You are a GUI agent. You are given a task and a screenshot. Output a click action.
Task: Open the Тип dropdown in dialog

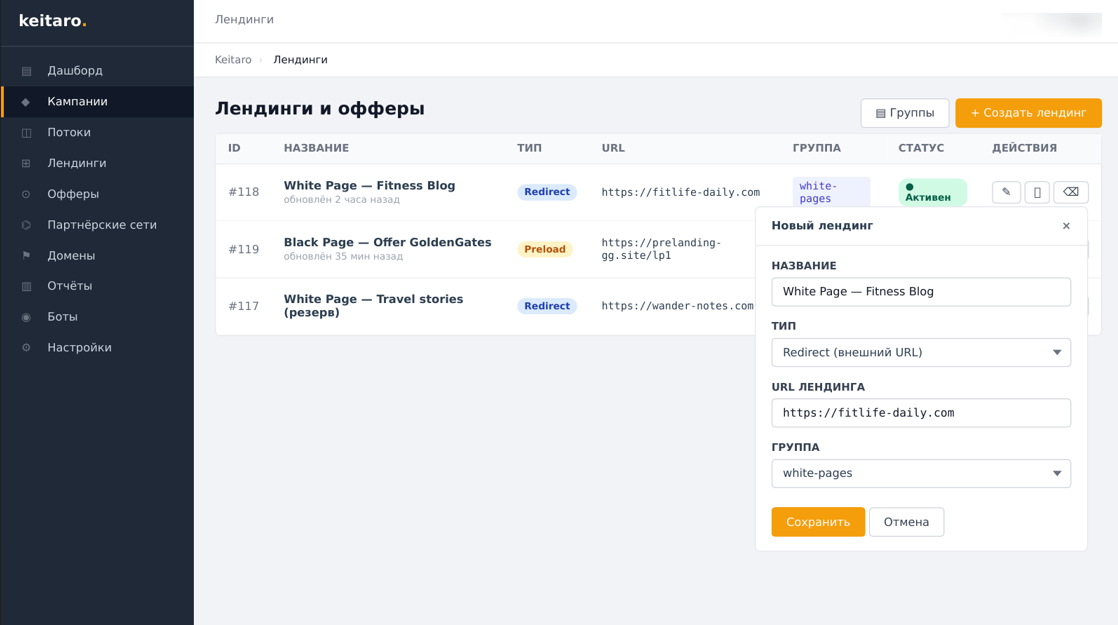[920, 352]
